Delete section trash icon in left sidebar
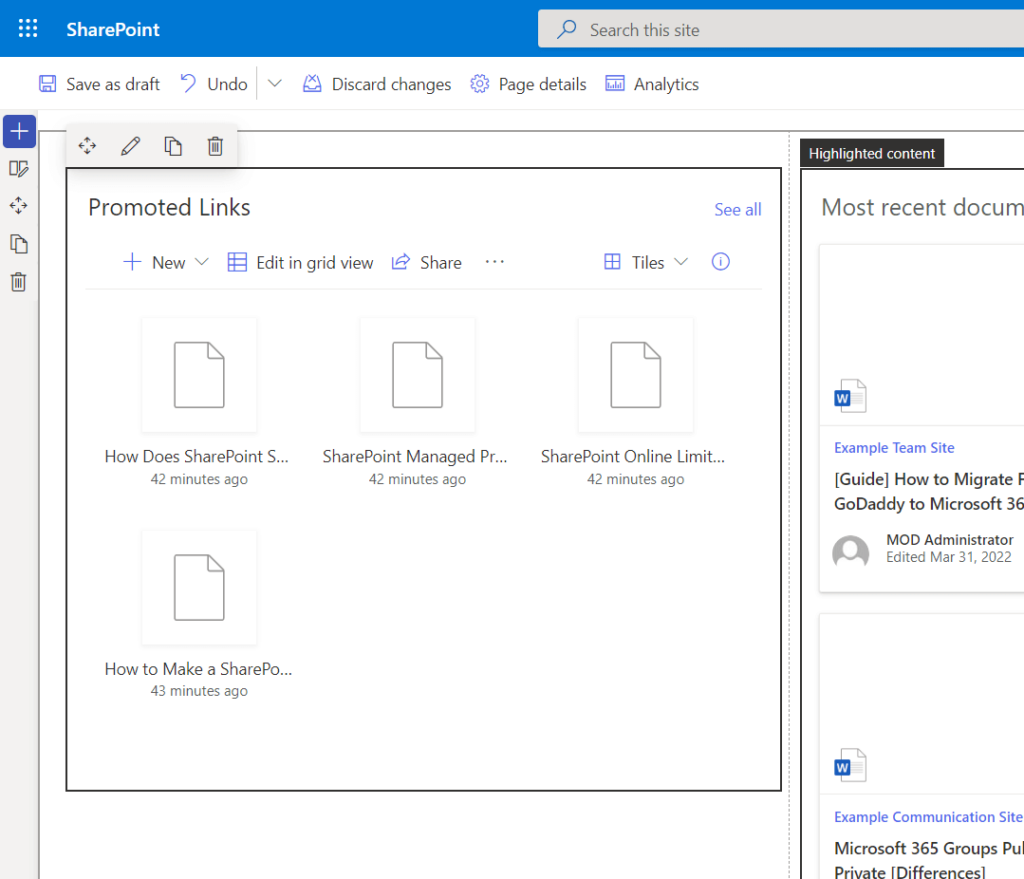The image size is (1024, 879). (x=19, y=282)
